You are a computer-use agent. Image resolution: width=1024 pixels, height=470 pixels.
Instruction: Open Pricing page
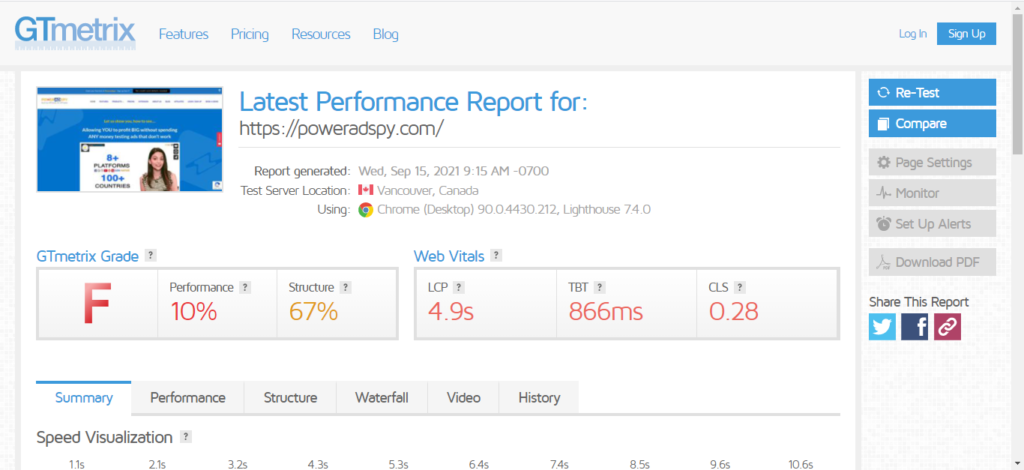[249, 34]
